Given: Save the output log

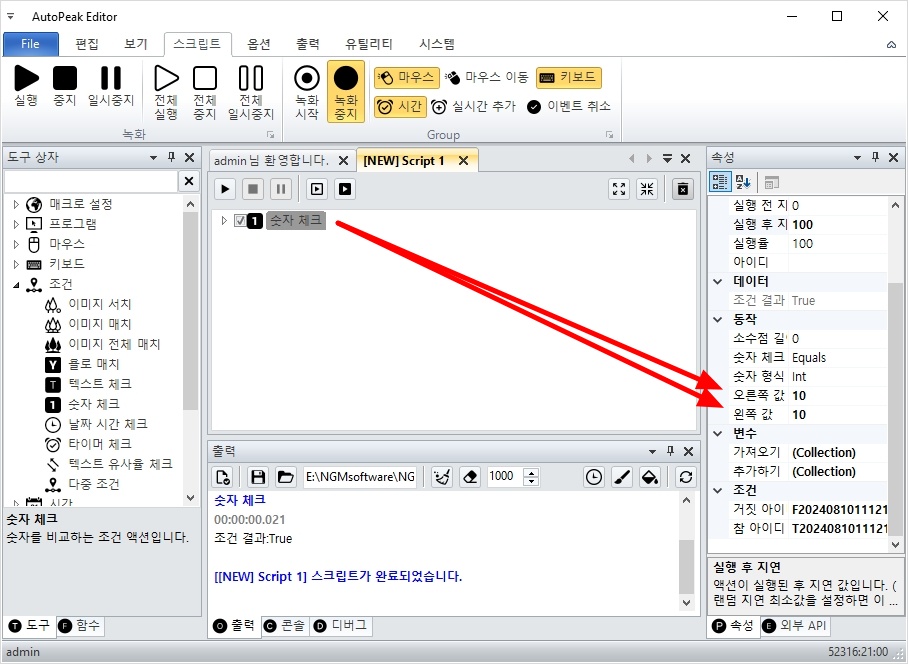Looking at the screenshot, I should click(258, 477).
